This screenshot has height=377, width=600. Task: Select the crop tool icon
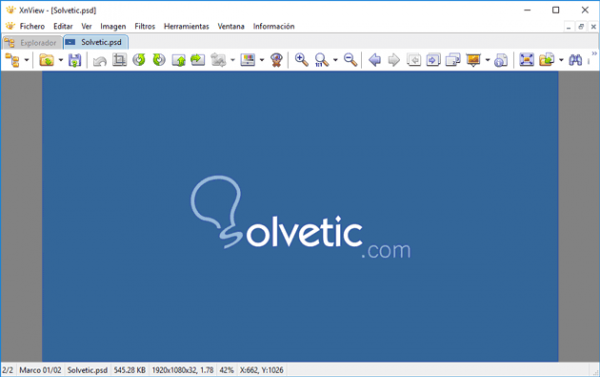coord(119,60)
